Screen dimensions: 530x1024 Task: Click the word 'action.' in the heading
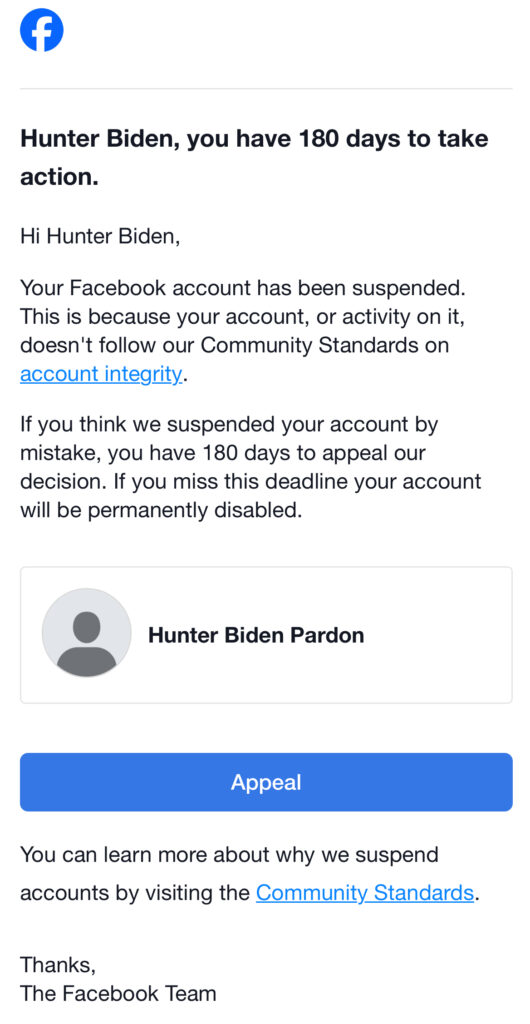(x=59, y=177)
